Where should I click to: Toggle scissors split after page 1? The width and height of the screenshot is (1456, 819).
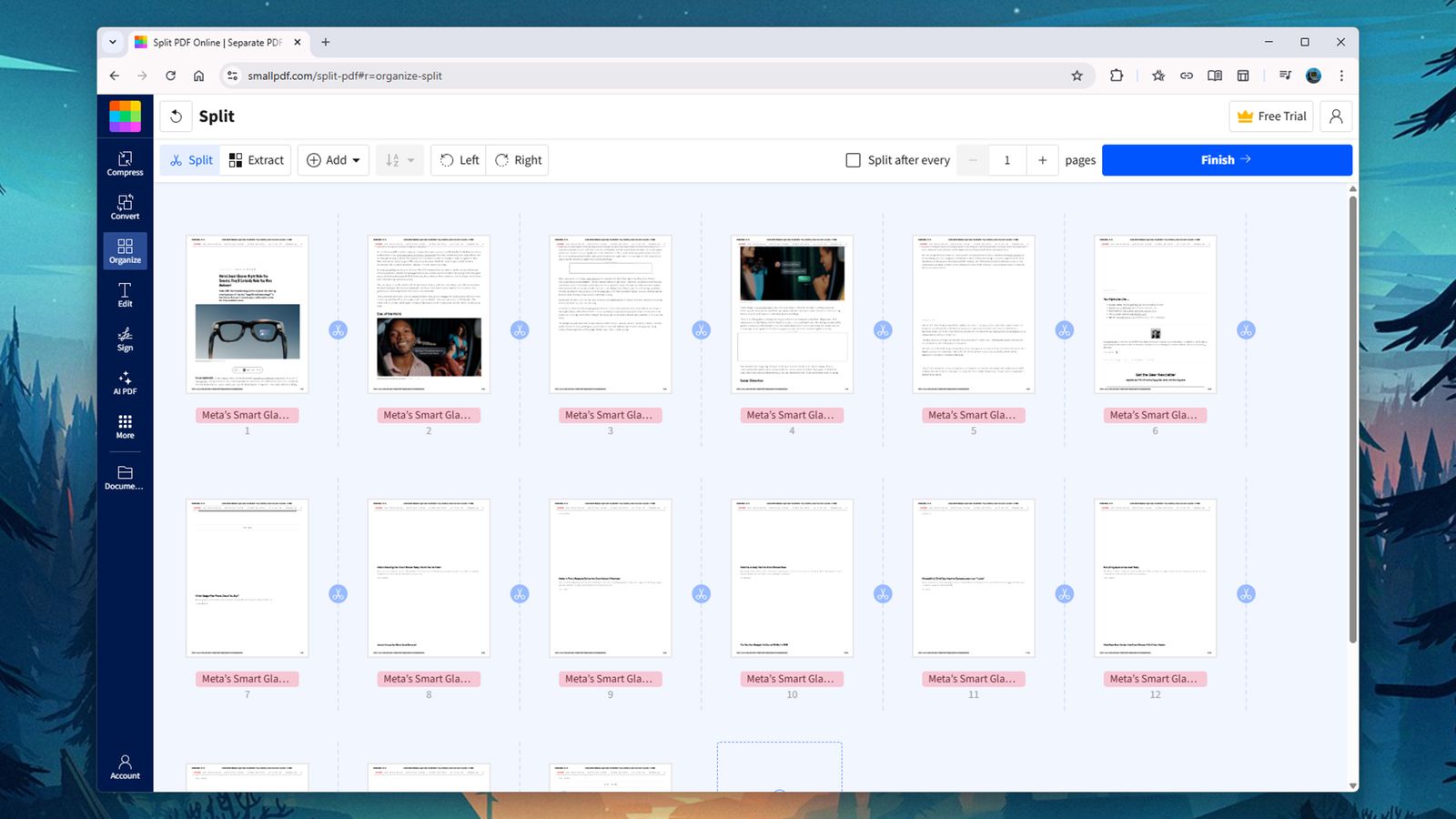point(338,330)
